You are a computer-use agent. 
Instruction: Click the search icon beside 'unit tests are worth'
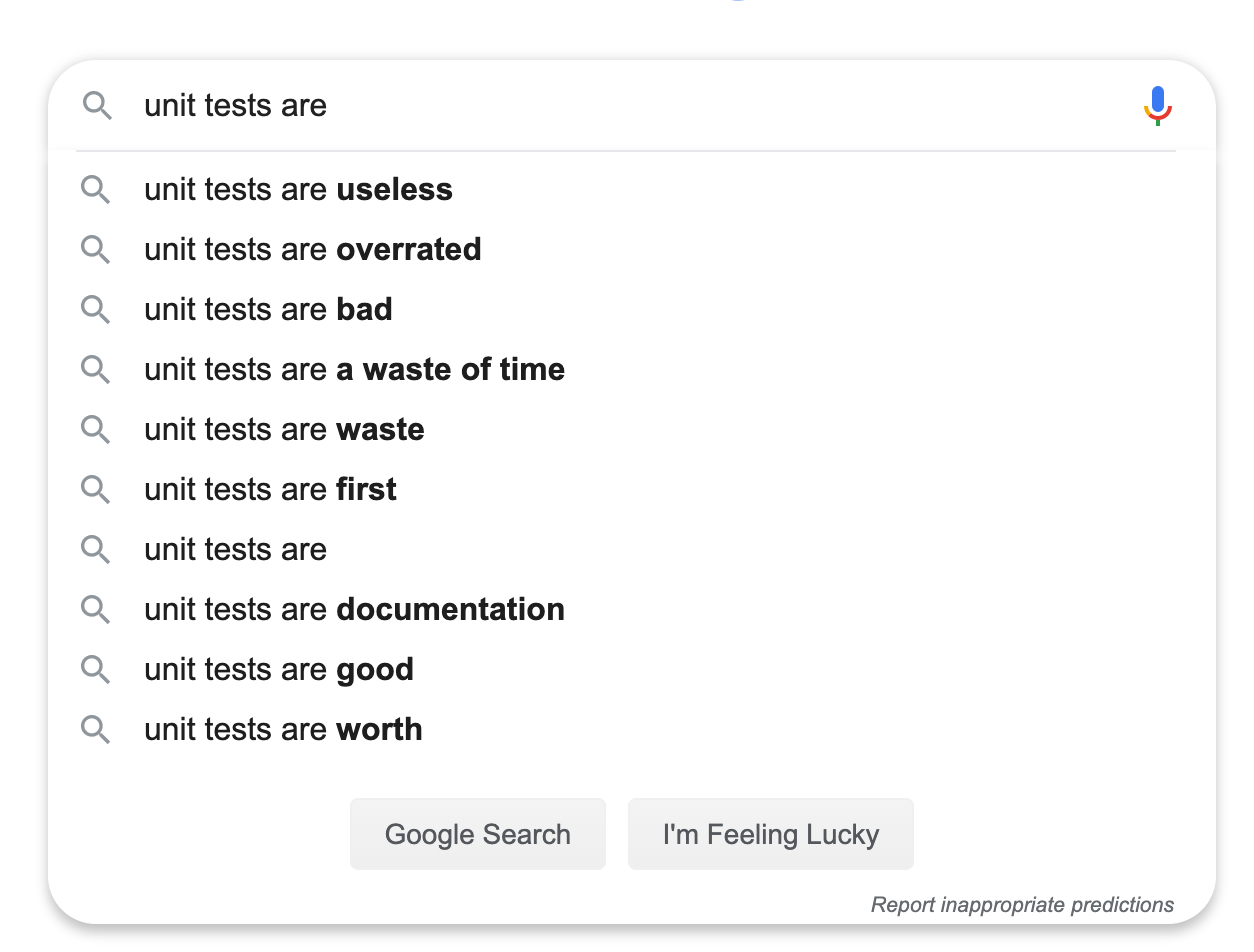tap(96, 729)
